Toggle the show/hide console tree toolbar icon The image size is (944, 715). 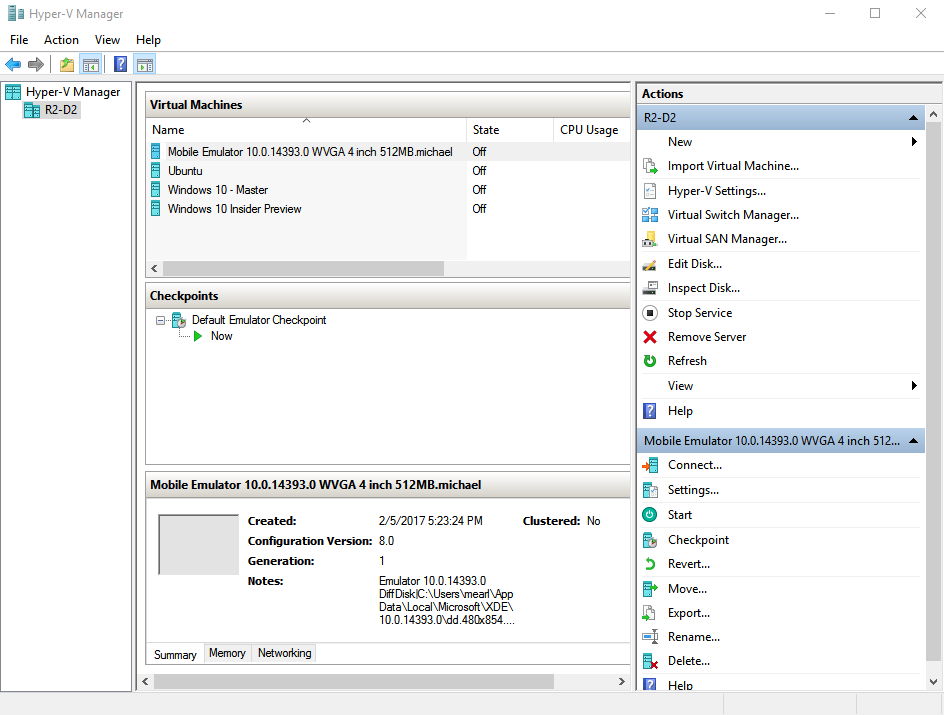coord(91,64)
